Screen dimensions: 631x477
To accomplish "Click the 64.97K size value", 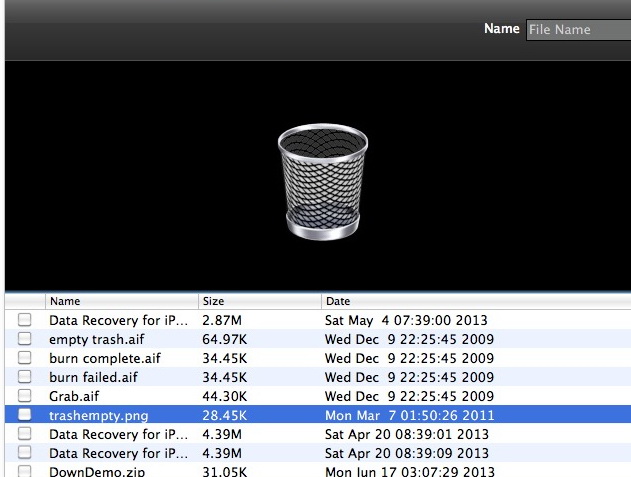I will click(x=225, y=339).
